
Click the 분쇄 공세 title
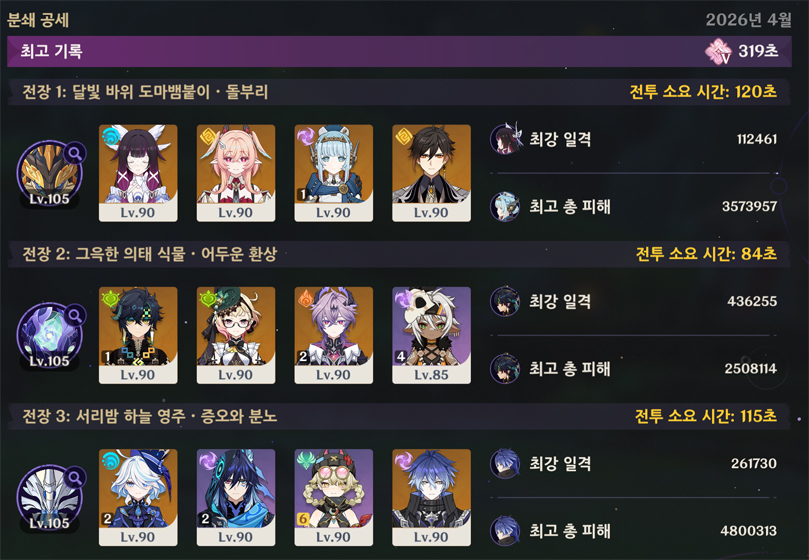pos(38,20)
